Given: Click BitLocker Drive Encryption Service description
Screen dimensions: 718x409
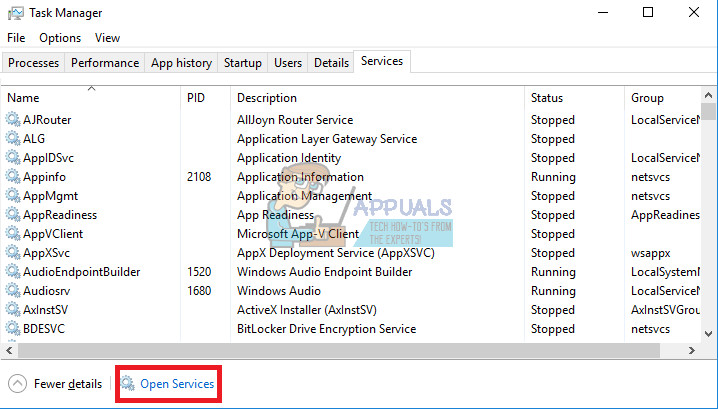Looking at the screenshot, I should point(326,329).
